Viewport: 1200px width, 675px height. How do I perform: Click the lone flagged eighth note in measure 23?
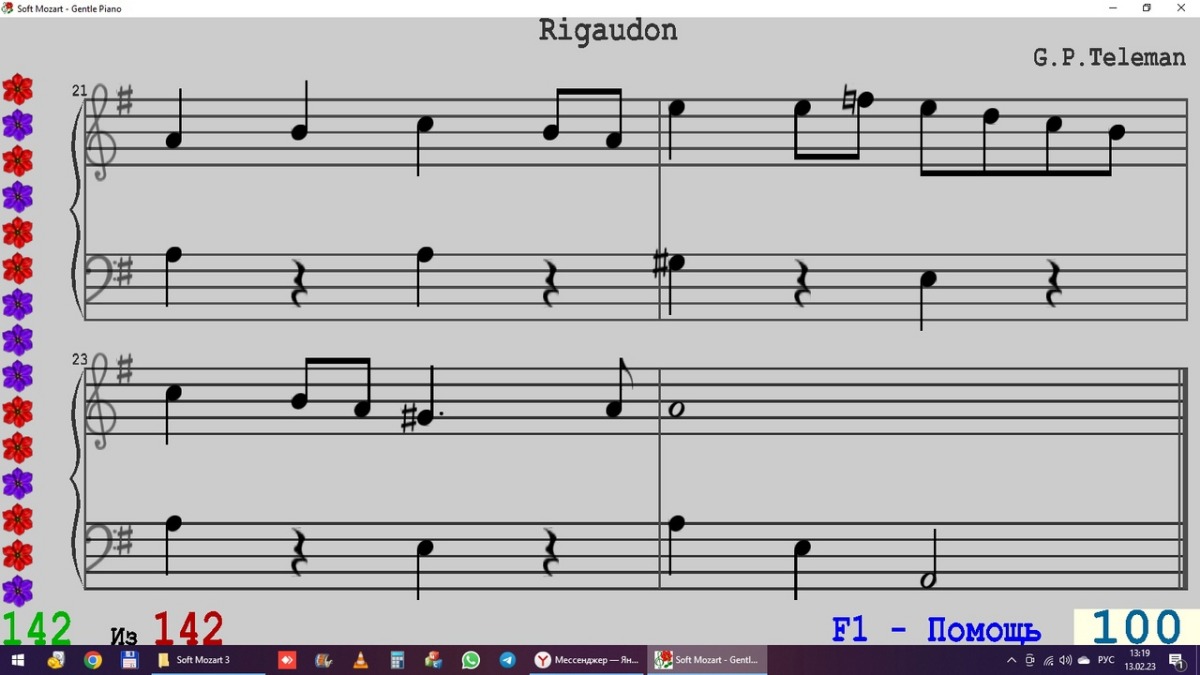point(616,408)
